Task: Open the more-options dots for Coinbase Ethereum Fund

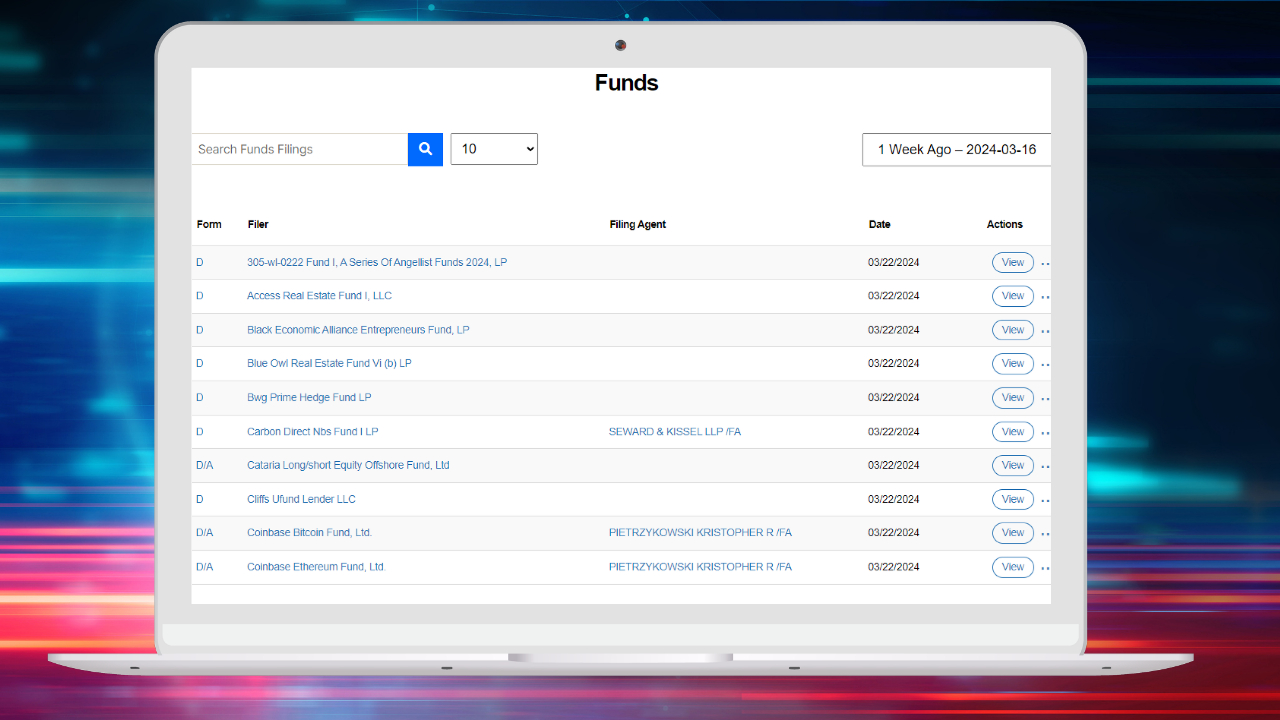Action: point(1045,568)
